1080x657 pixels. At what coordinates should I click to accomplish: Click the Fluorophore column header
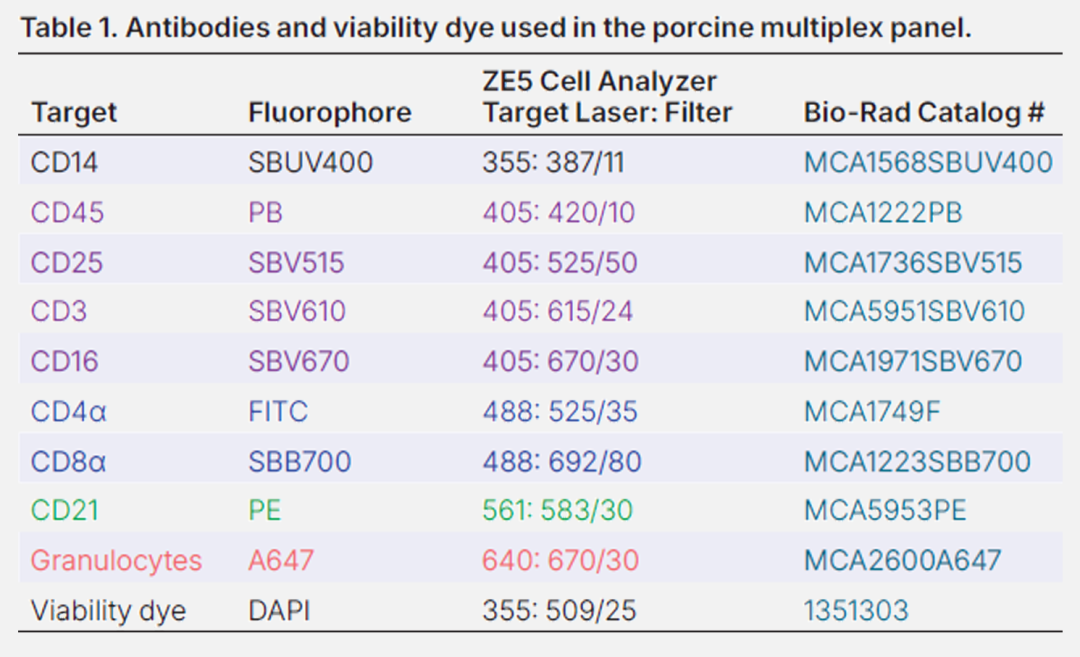(x=329, y=112)
